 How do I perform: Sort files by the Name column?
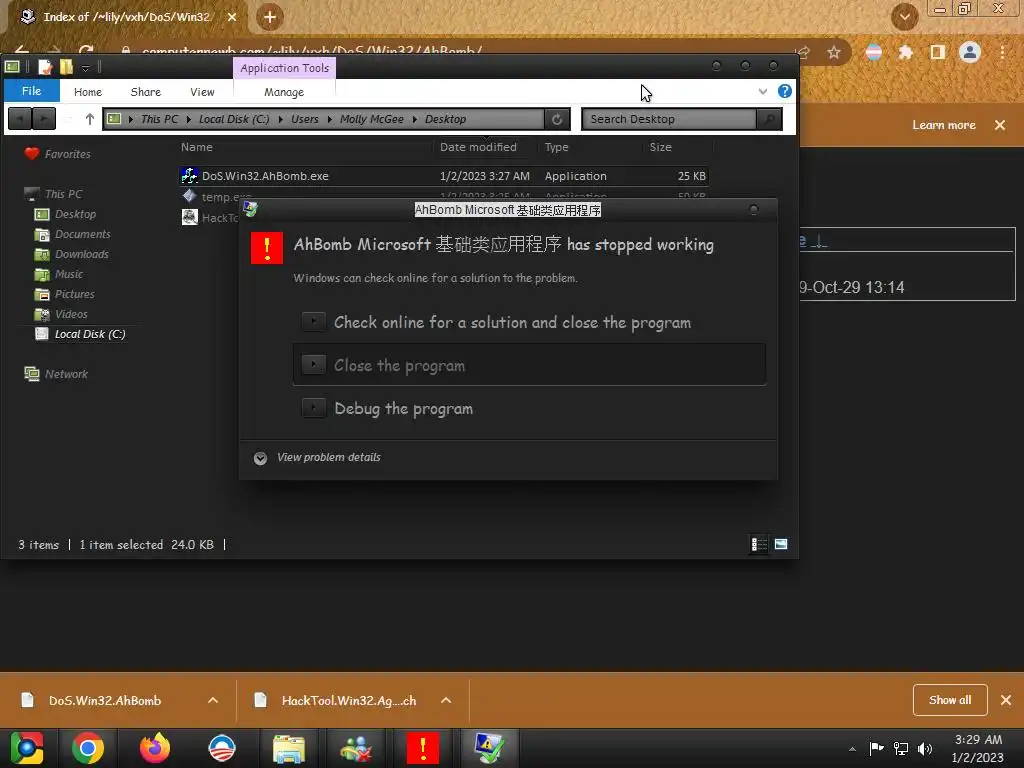click(x=197, y=147)
